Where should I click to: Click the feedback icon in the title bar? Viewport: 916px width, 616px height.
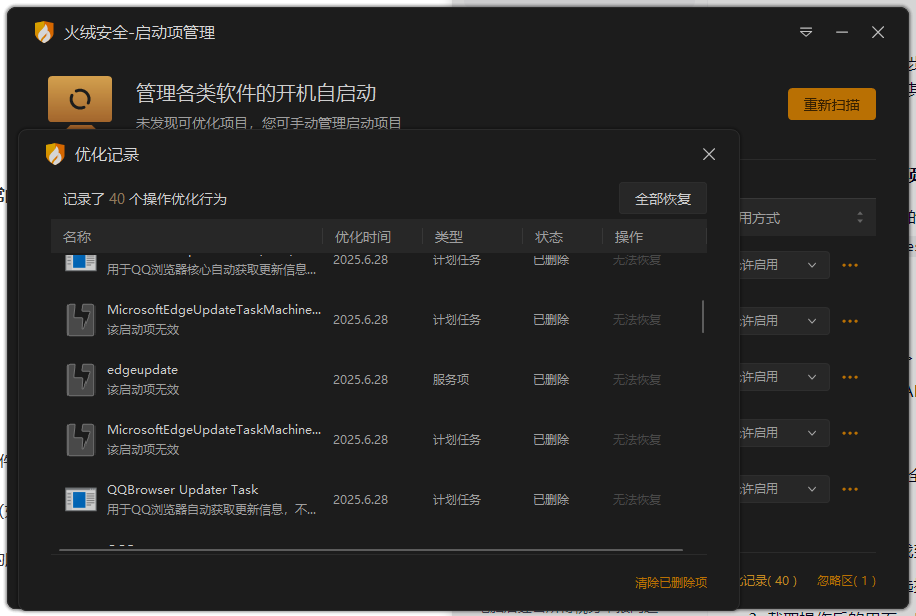pyautogui.click(x=805, y=32)
